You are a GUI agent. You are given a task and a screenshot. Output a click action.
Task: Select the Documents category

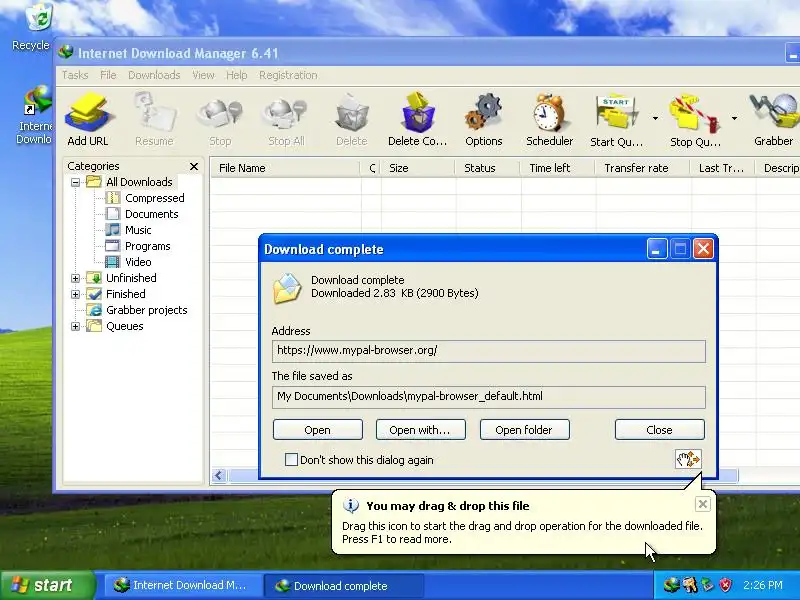point(151,214)
